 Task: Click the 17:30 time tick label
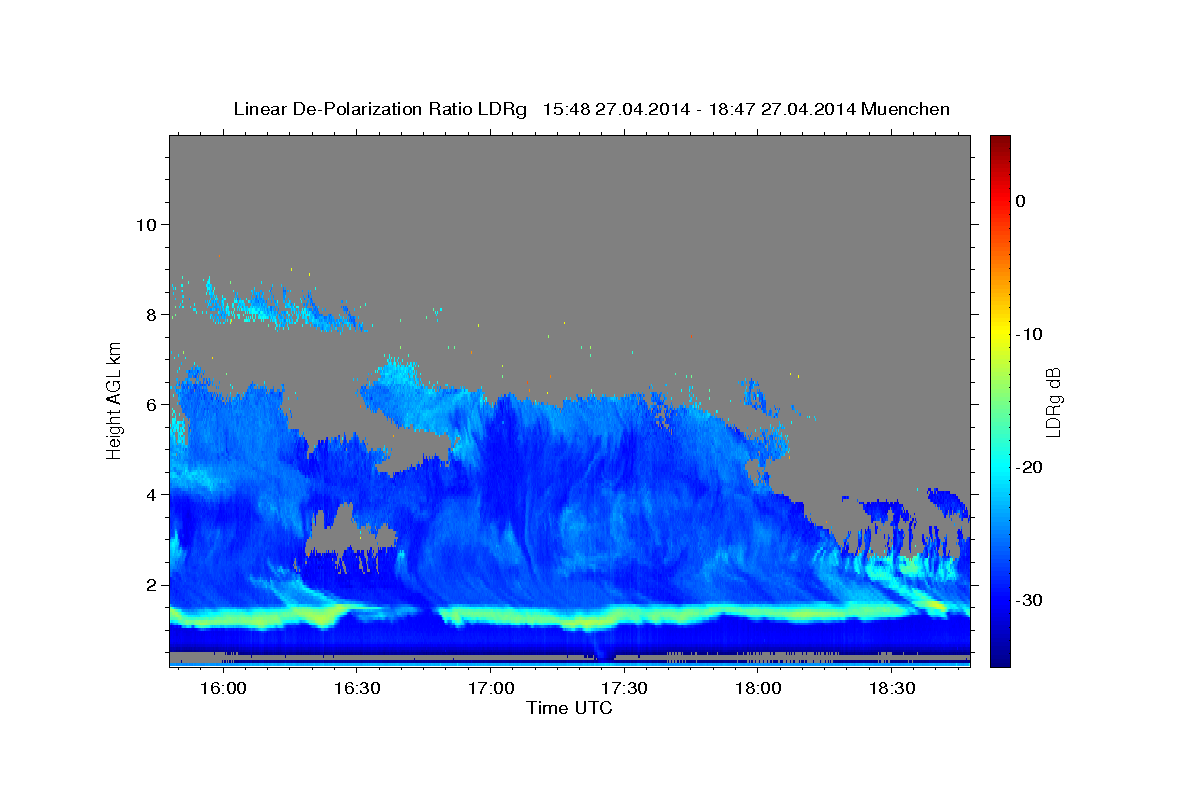[x=625, y=689]
